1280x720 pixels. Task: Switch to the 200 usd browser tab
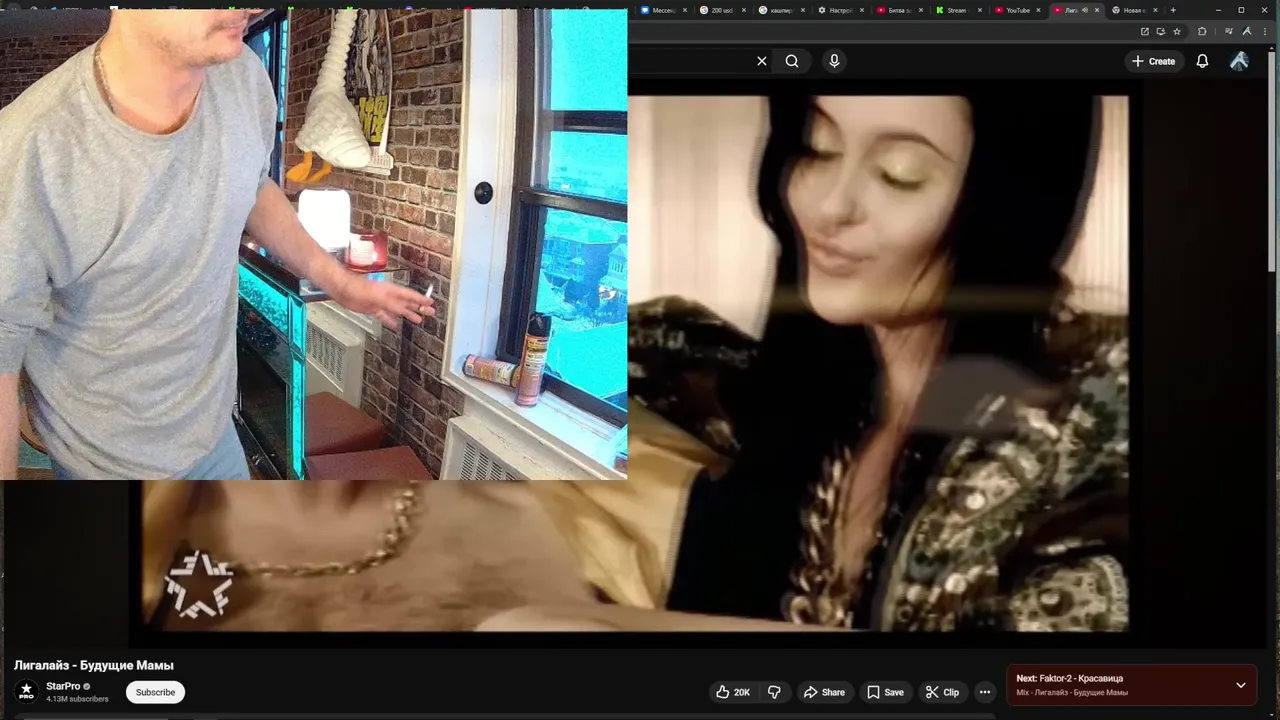722,10
